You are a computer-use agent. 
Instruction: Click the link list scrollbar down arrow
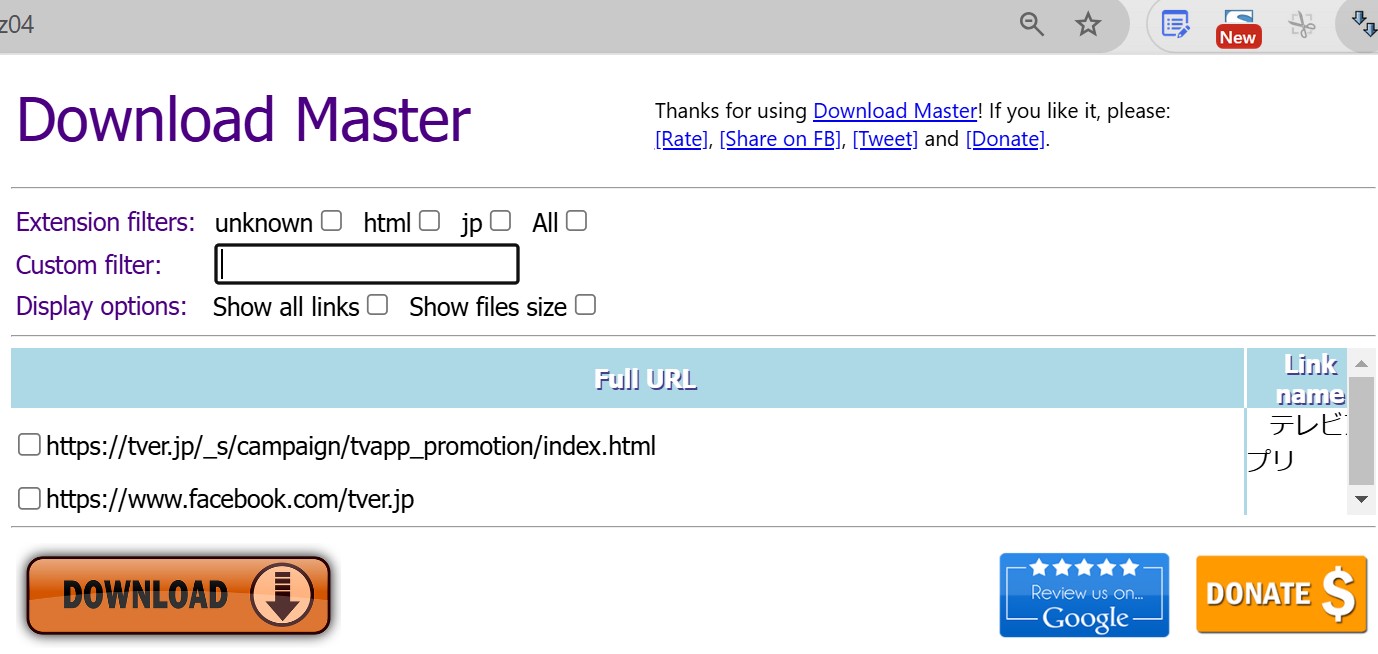click(x=1361, y=498)
